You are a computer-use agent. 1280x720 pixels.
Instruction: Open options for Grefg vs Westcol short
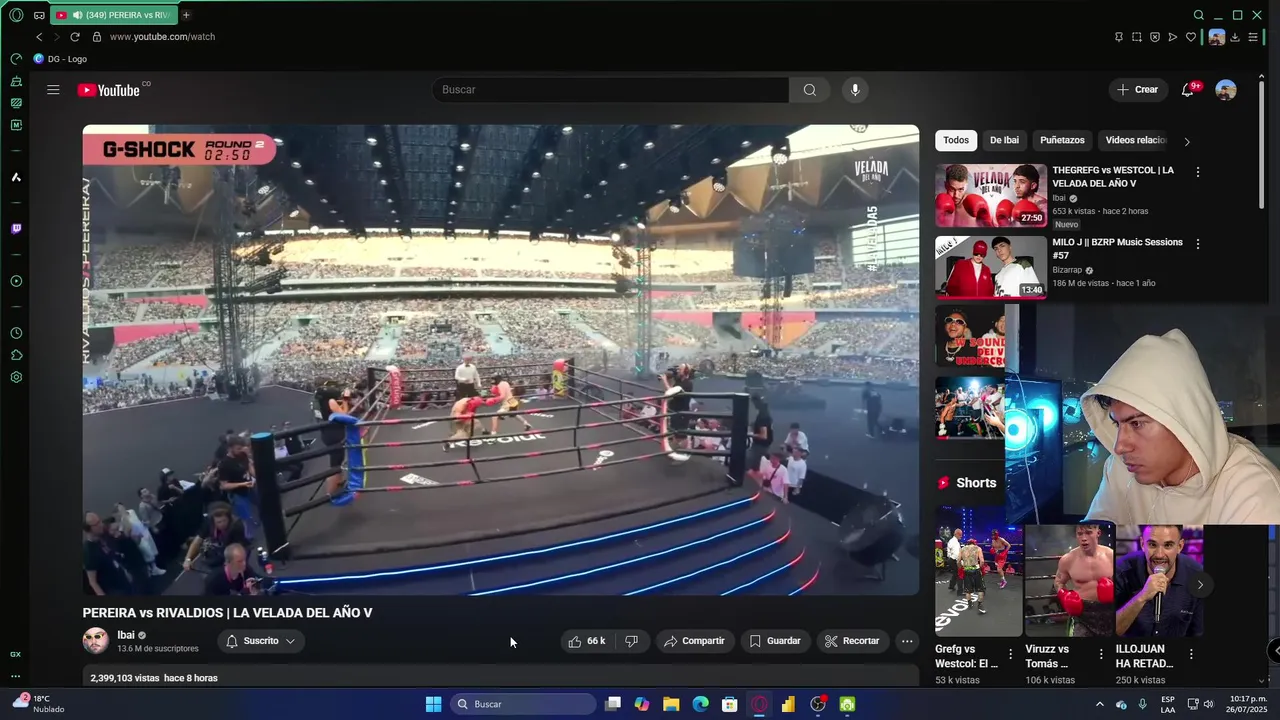[x=1010, y=654]
